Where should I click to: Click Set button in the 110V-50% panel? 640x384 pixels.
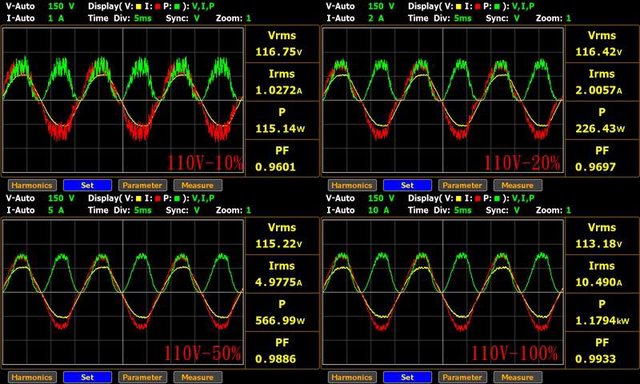(x=87, y=377)
